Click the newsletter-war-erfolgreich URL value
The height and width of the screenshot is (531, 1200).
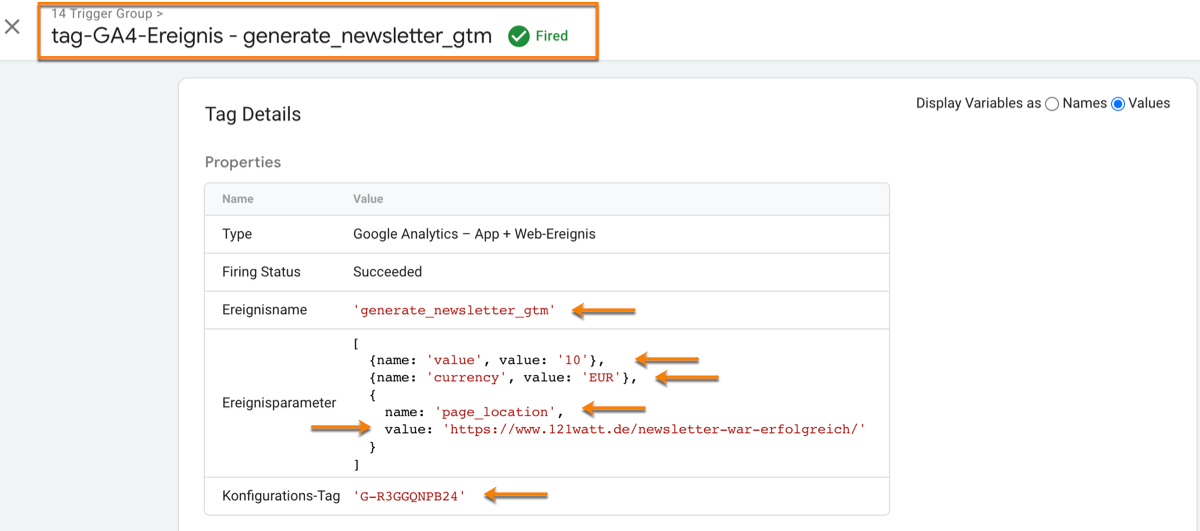pos(653,429)
